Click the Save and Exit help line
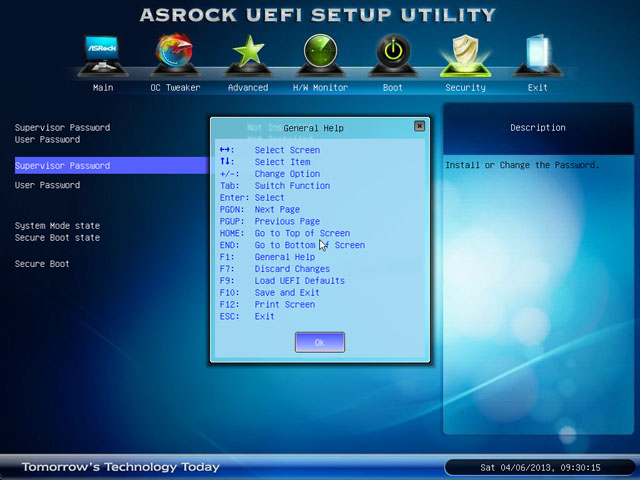Image resolution: width=640 pixels, height=480 pixels. pyautogui.click(x=269, y=292)
